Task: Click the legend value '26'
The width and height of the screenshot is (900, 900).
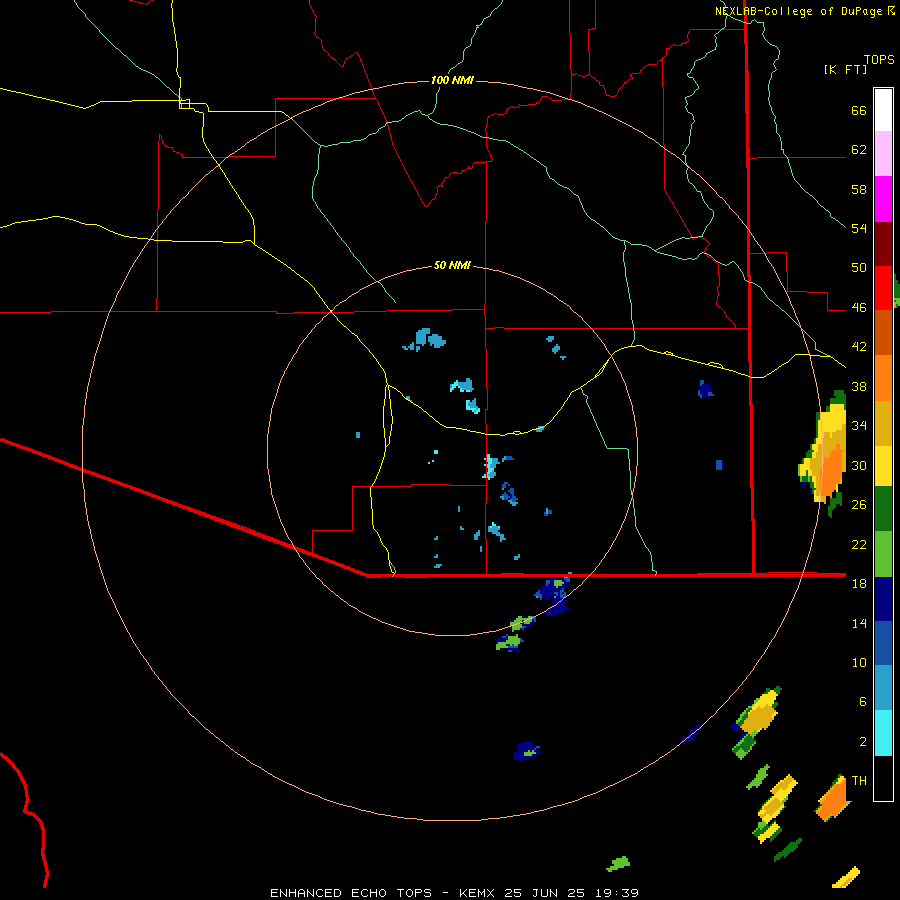Action: (x=859, y=505)
